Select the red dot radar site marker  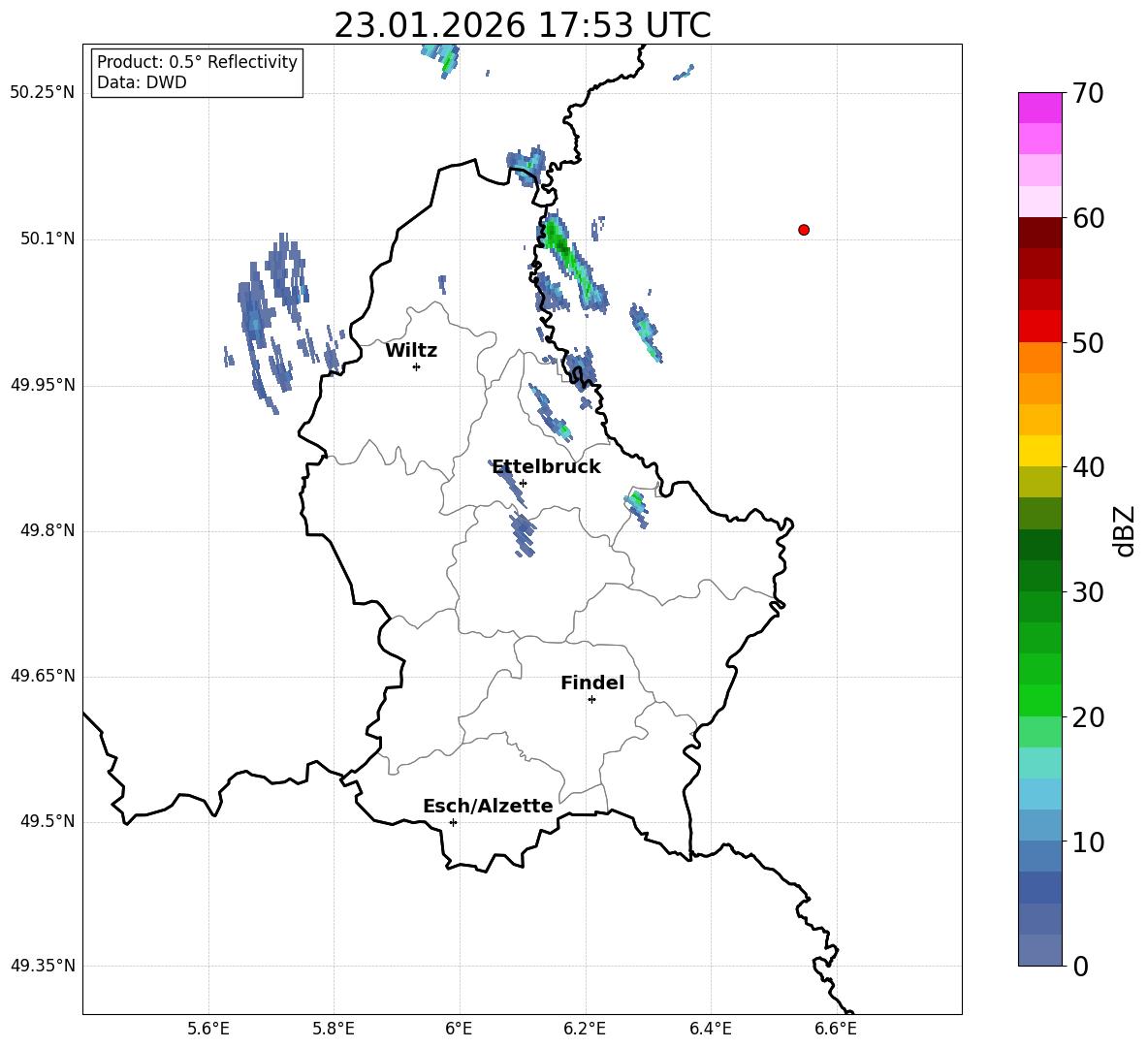pyautogui.click(x=804, y=230)
